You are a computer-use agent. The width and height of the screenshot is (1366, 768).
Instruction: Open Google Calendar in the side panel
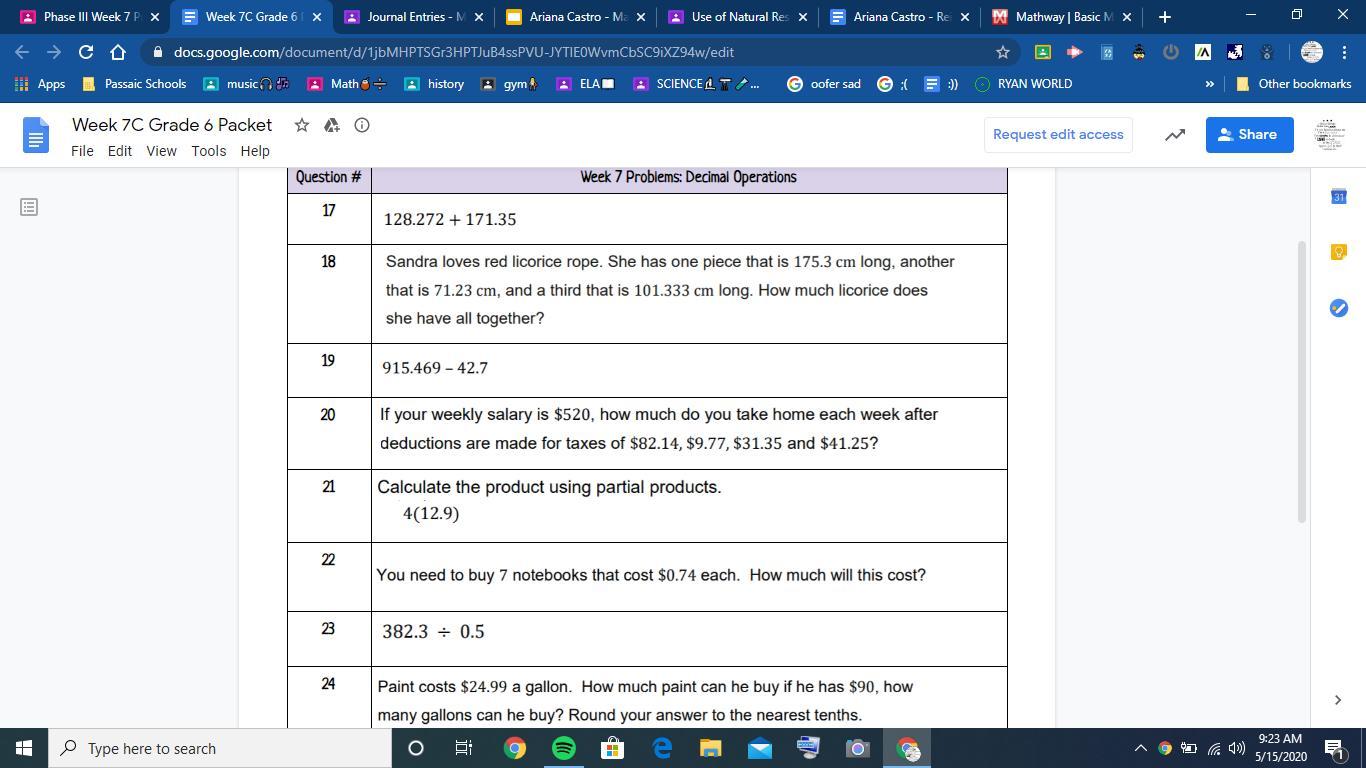1339,197
